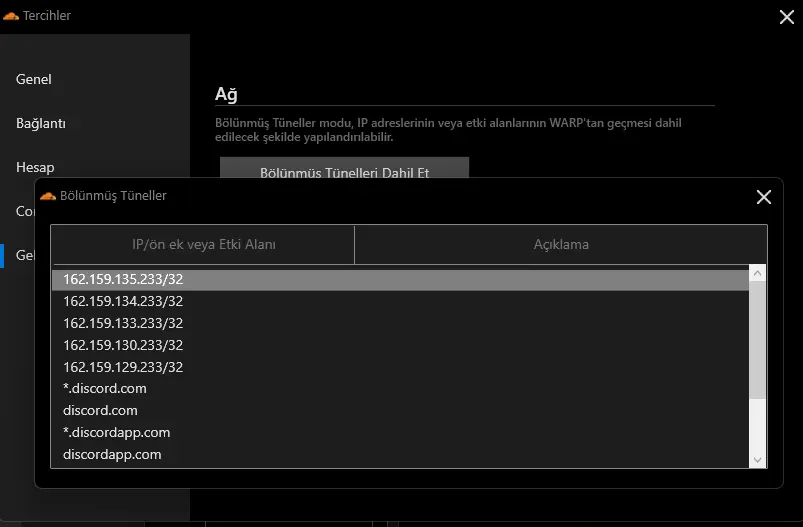Select row 162.159.135.233/32
Screen dimensions: 803x527
(400, 279)
